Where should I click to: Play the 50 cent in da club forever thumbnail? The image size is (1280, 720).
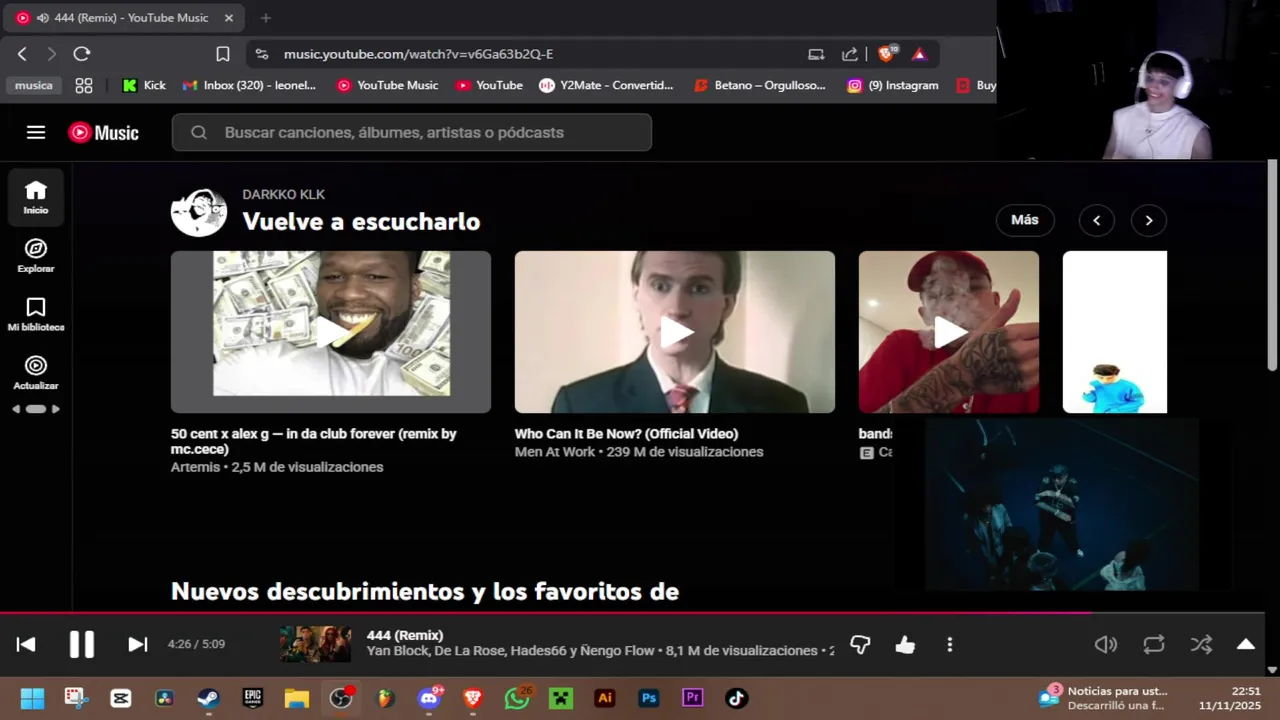click(x=331, y=332)
